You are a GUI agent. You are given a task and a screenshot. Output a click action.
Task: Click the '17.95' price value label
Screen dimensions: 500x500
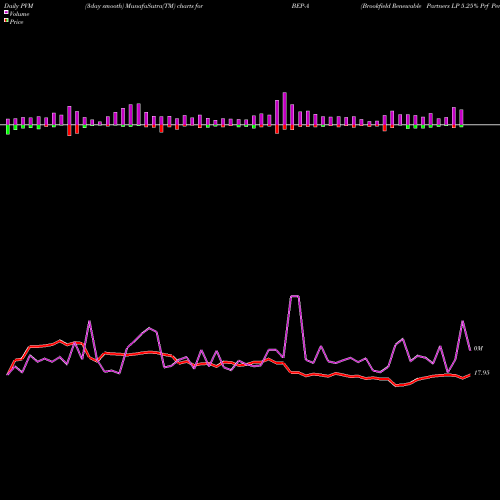482,373
